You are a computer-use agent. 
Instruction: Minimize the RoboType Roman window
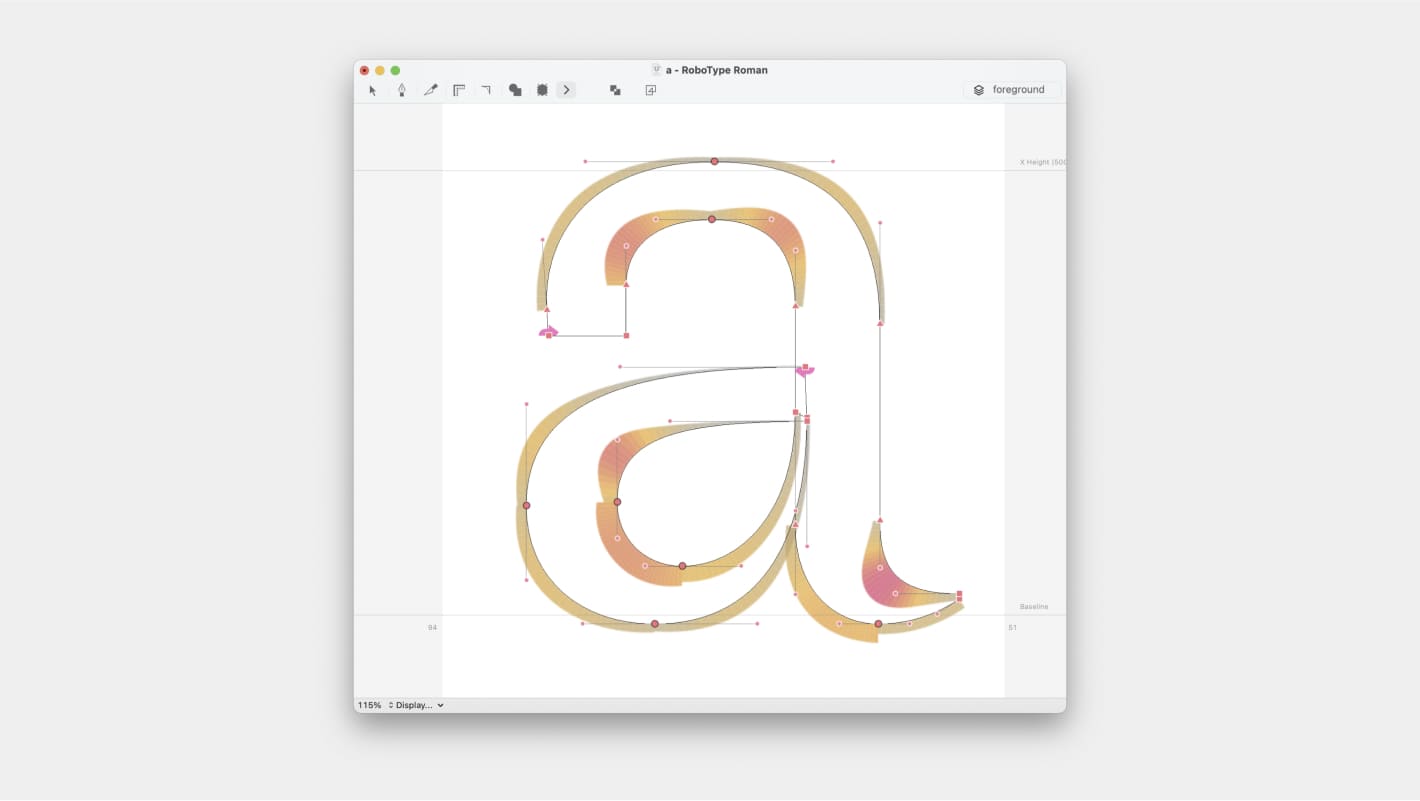click(378, 70)
